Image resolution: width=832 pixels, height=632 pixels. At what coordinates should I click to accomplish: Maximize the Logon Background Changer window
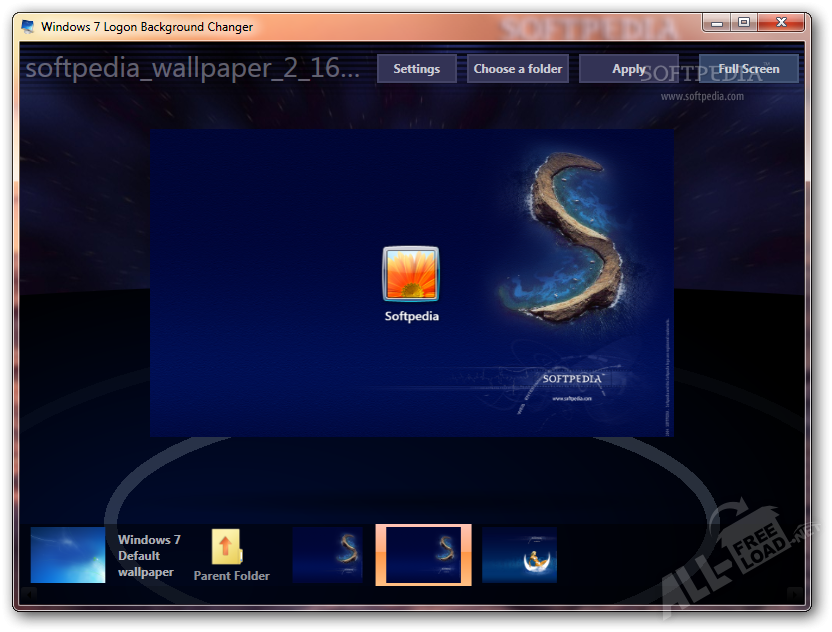click(744, 22)
